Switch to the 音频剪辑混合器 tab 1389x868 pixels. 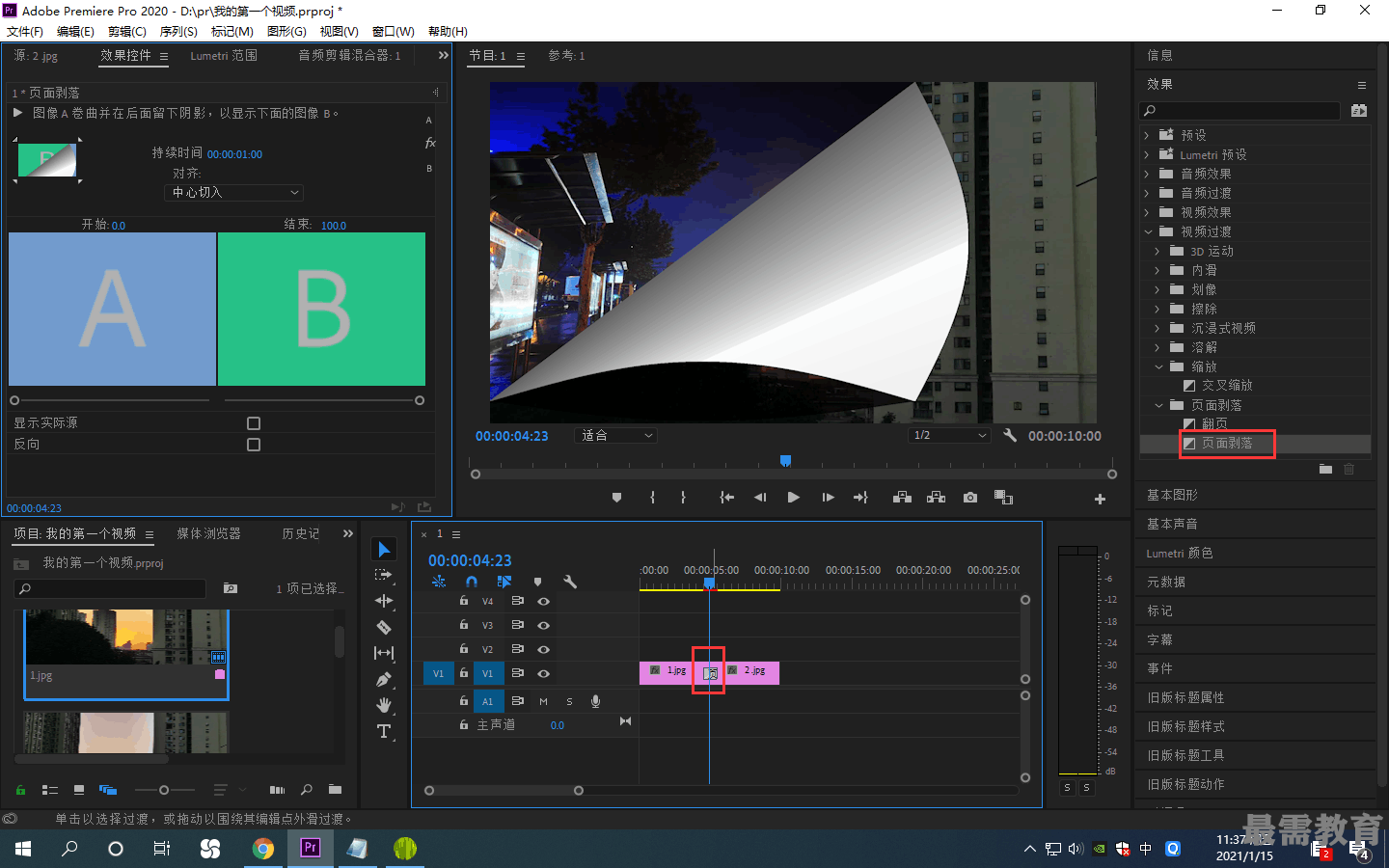(349, 56)
